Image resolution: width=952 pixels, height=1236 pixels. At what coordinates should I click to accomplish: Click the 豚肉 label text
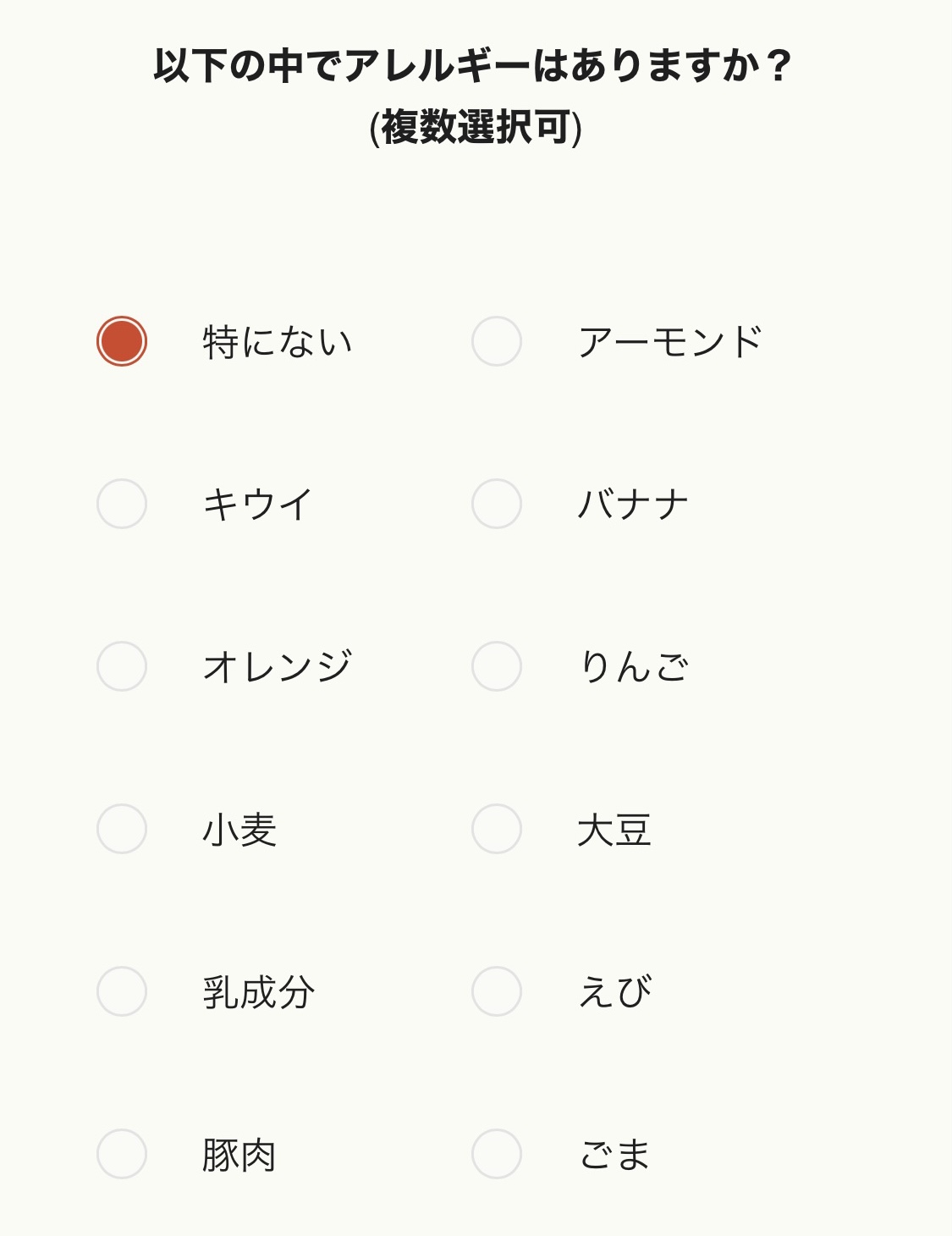coord(239,1155)
